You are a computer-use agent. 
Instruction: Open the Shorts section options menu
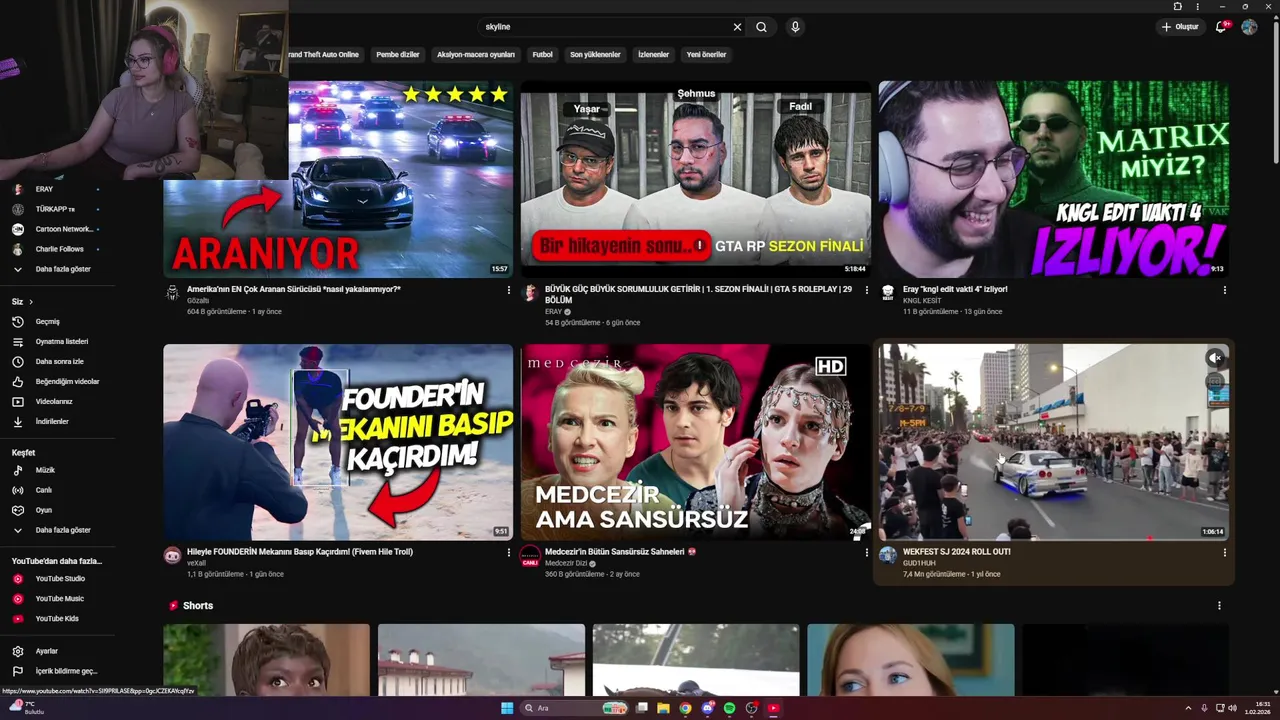click(x=1218, y=606)
